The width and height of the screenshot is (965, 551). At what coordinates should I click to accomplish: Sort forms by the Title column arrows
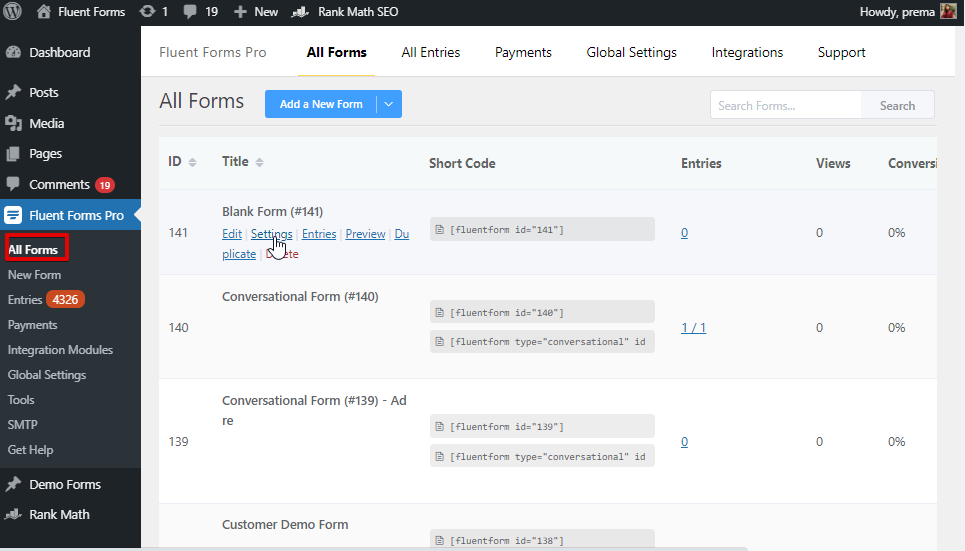click(259, 162)
